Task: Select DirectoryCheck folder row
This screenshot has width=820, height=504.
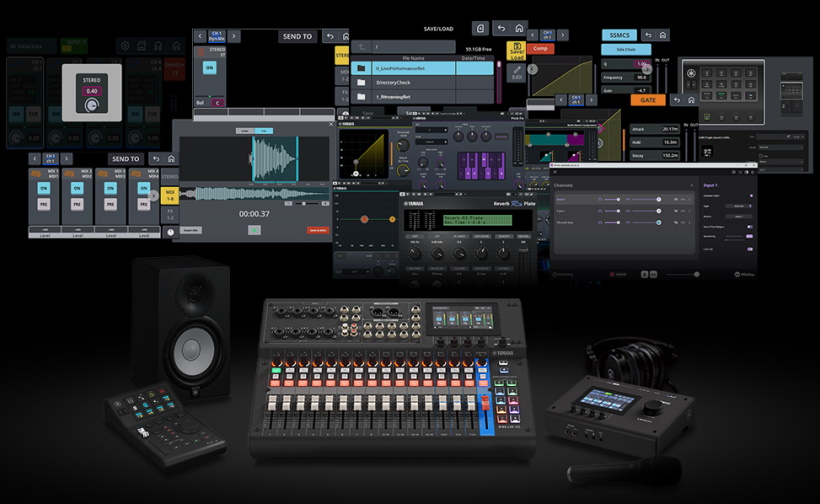Action: coord(422,83)
